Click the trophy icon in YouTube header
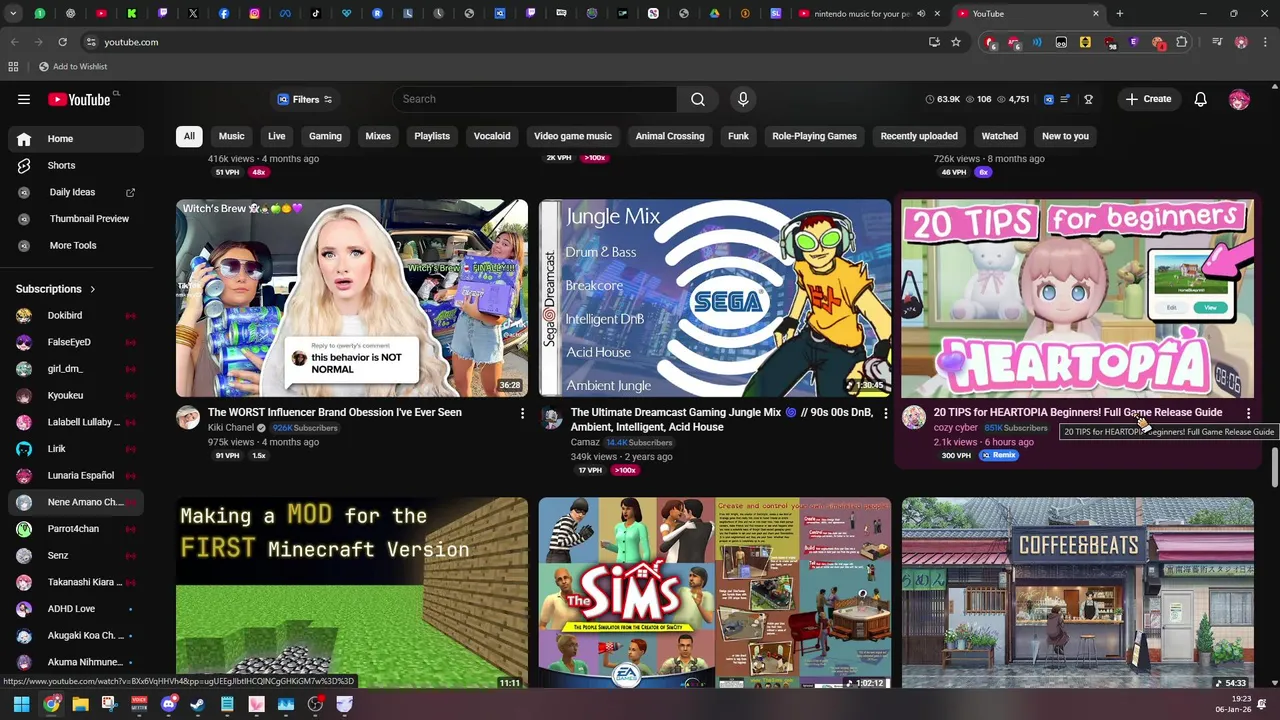The width and height of the screenshot is (1280, 720). (1088, 99)
